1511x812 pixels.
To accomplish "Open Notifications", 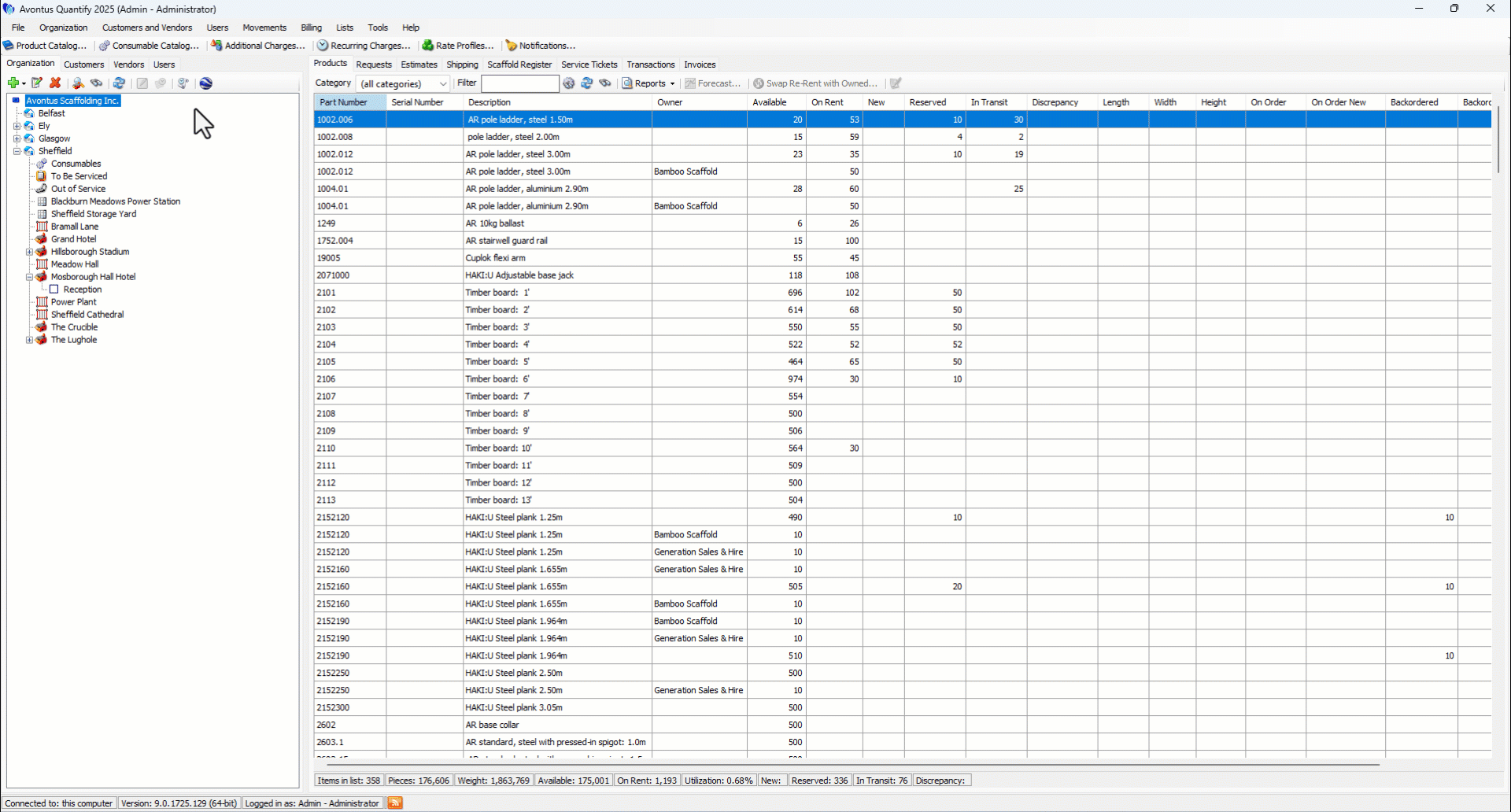I will coord(541,46).
